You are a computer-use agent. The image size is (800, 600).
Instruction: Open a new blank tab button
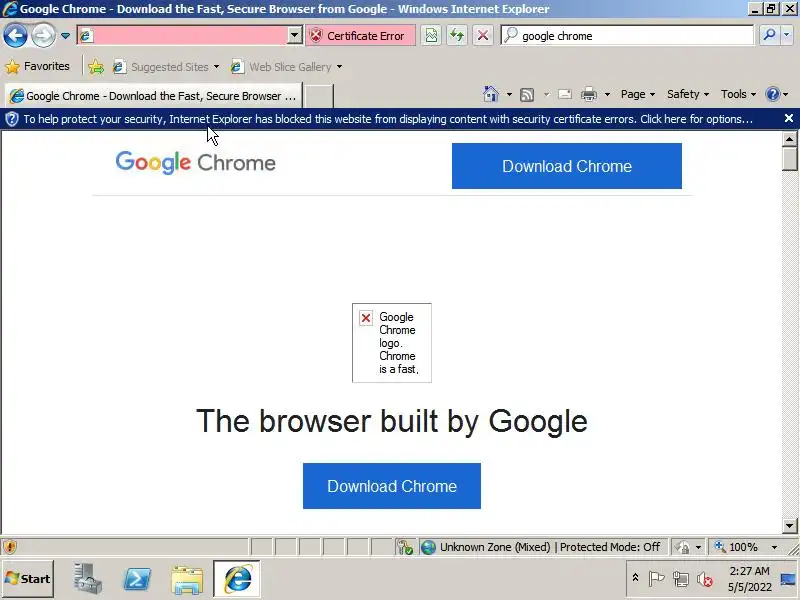(318, 96)
